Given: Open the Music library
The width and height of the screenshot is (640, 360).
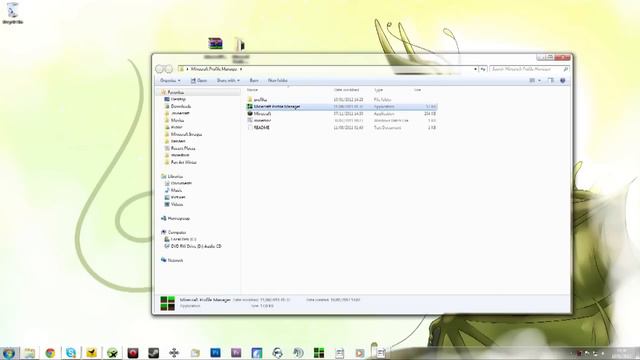Looking at the screenshot, I should 176,190.
